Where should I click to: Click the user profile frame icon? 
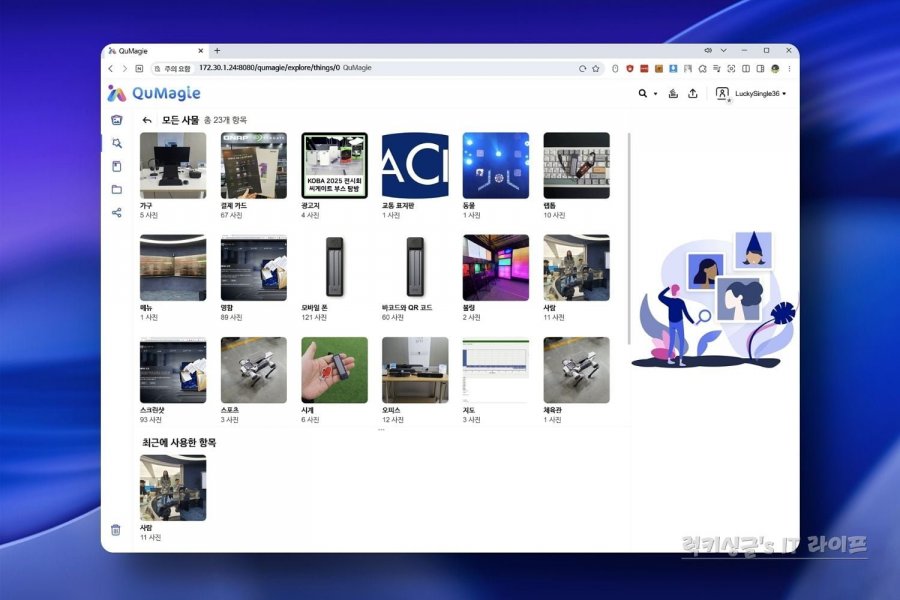(x=722, y=94)
